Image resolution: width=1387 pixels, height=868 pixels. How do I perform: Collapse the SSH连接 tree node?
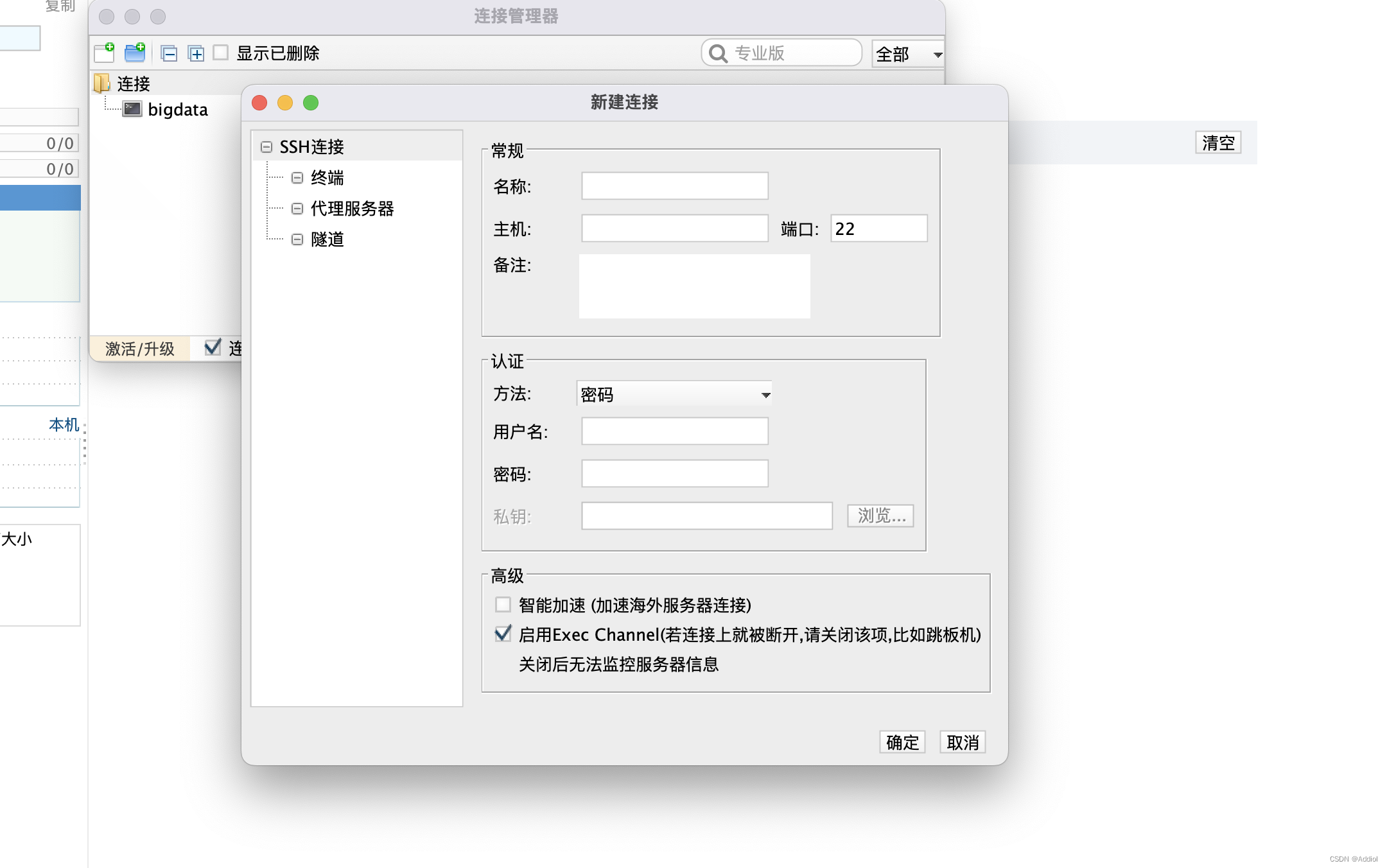[x=266, y=147]
